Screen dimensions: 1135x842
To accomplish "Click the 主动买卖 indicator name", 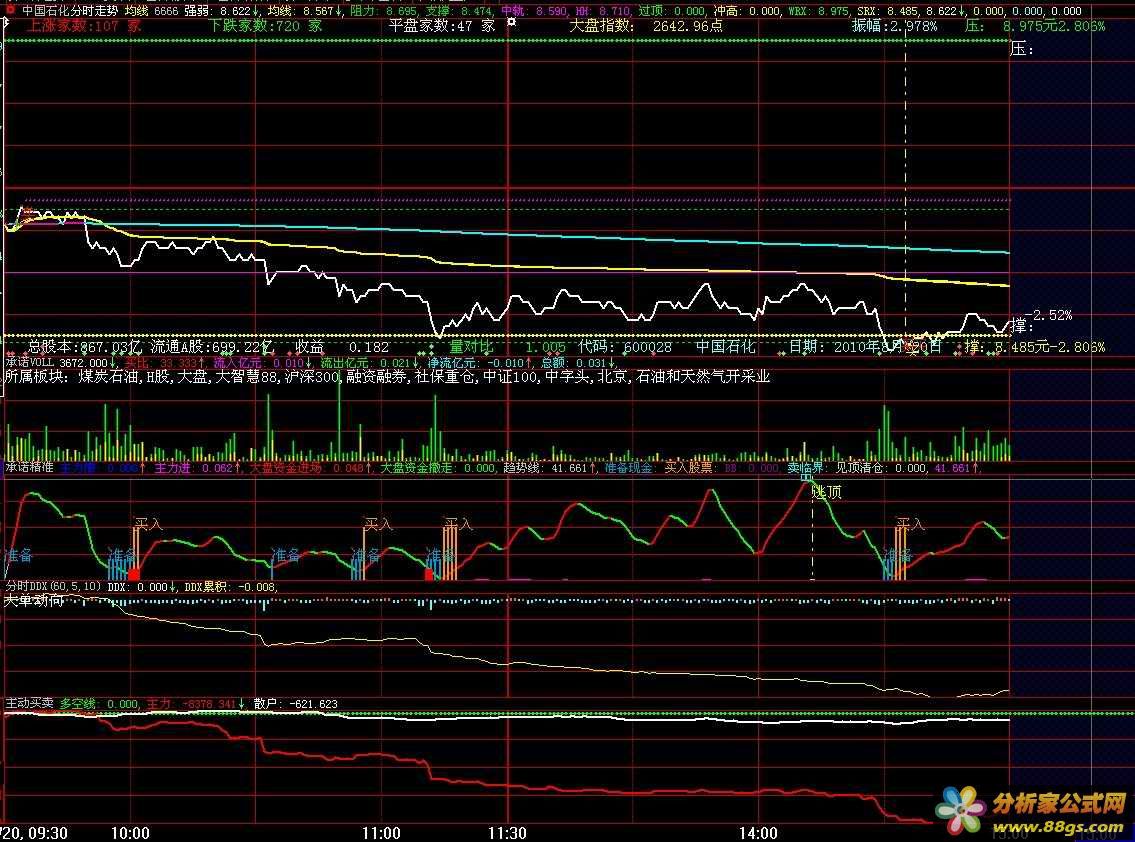I will [29, 703].
